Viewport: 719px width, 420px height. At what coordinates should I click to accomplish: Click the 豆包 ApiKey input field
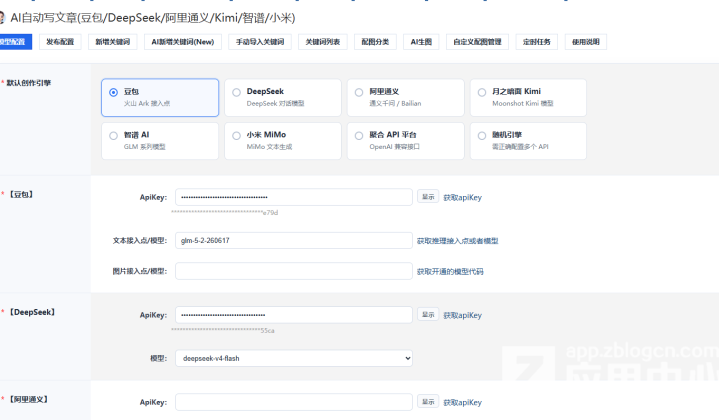[293, 197]
